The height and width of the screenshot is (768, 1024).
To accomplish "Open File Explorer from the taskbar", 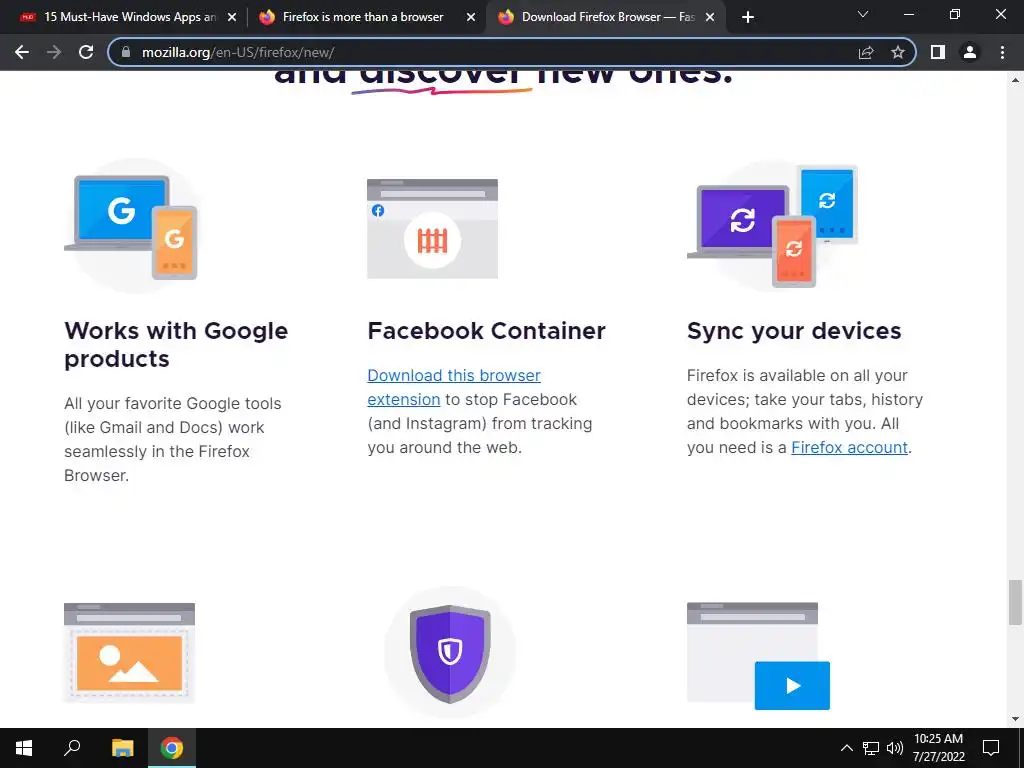I will tap(122, 748).
